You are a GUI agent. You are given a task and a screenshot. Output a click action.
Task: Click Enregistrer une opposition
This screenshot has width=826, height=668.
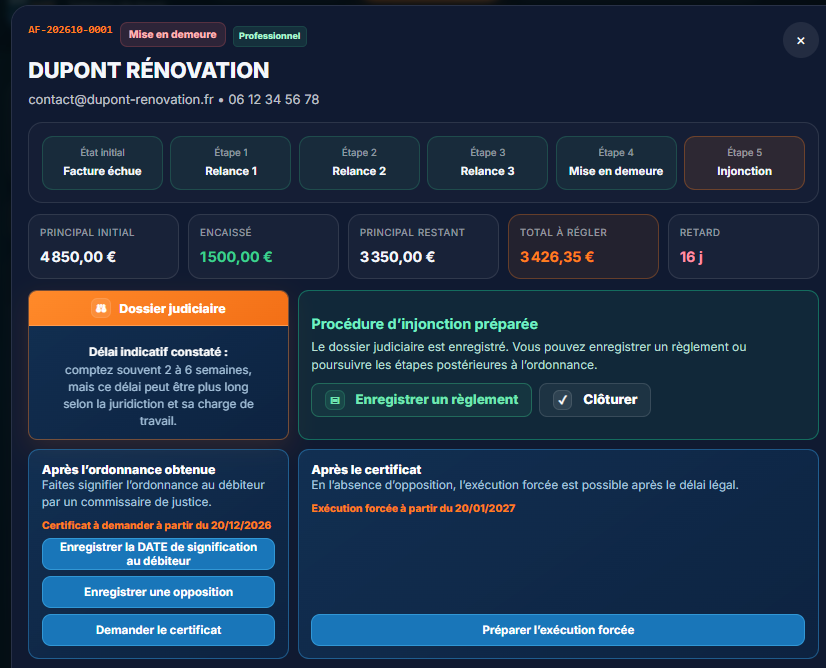point(159,592)
